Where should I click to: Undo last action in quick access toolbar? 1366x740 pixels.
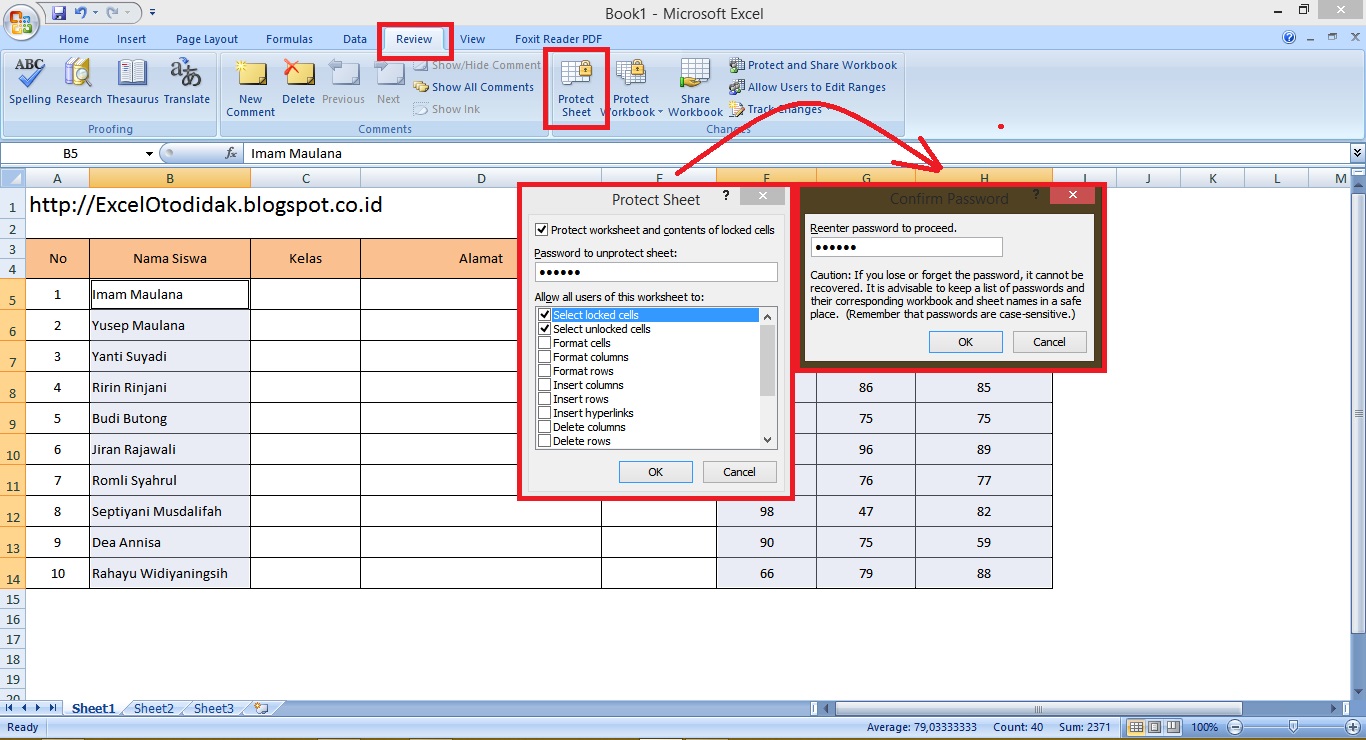coord(79,13)
